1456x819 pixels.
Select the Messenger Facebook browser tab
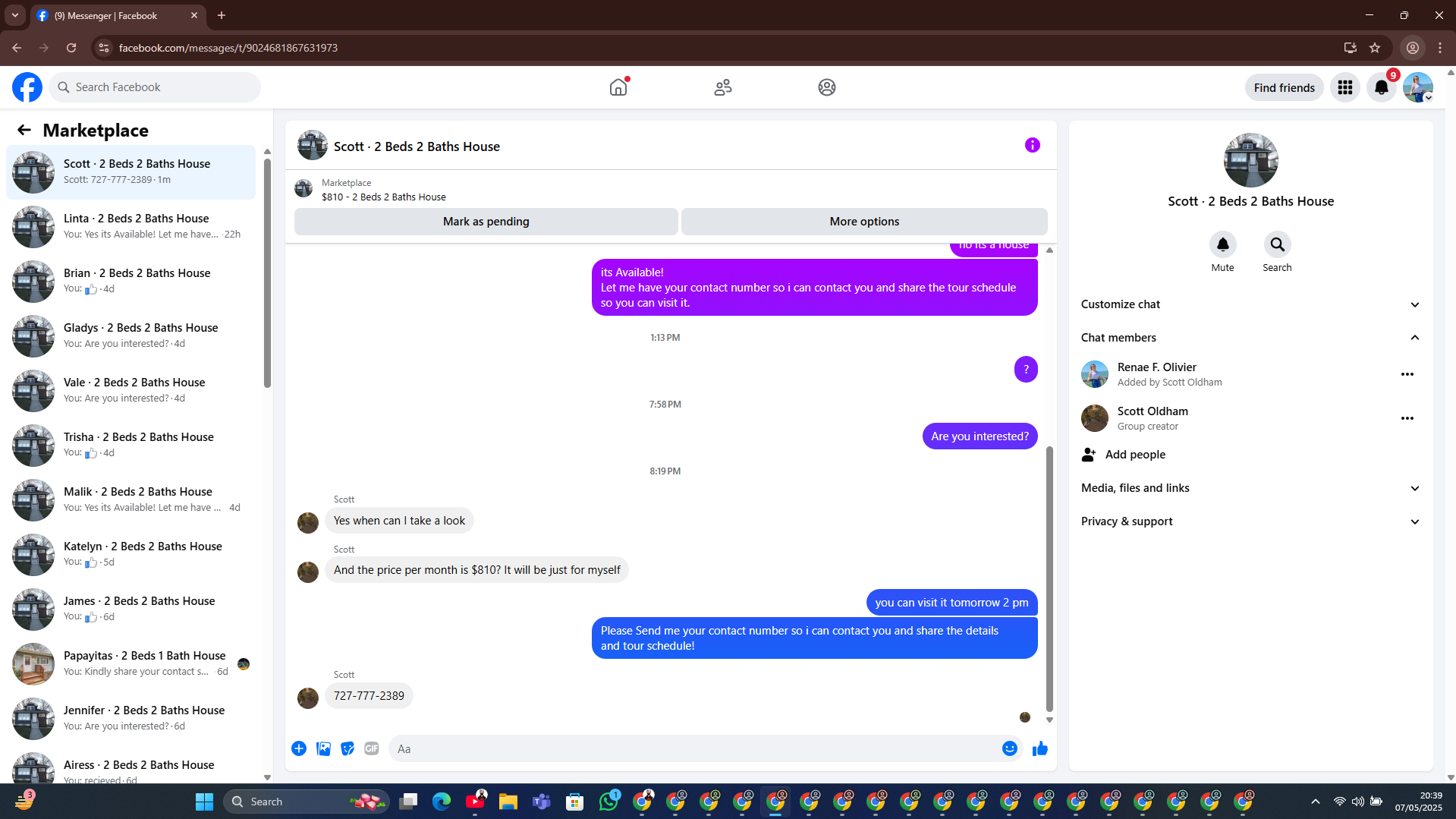click(x=118, y=15)
